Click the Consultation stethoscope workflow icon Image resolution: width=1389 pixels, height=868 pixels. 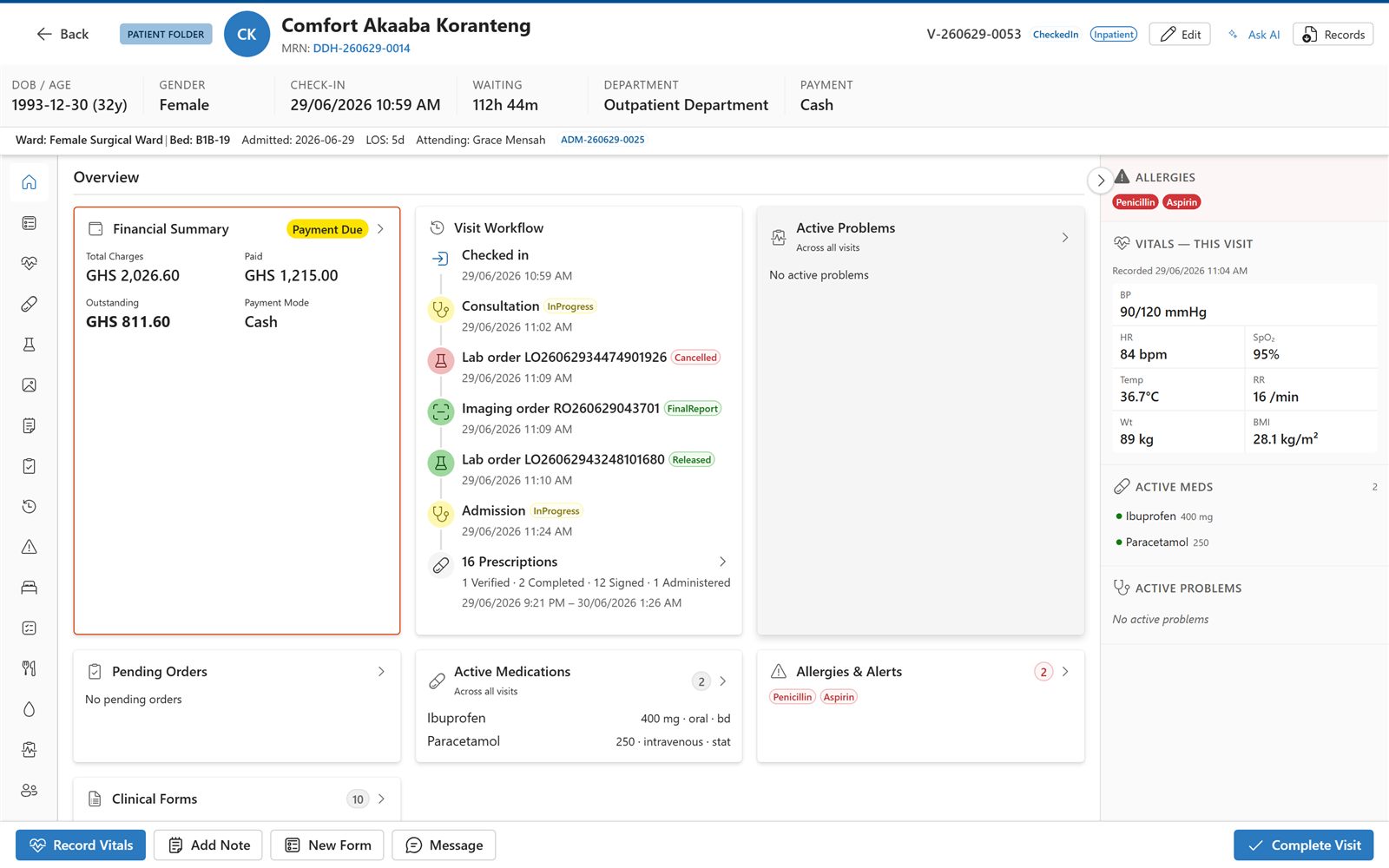[x=441, y=309]
